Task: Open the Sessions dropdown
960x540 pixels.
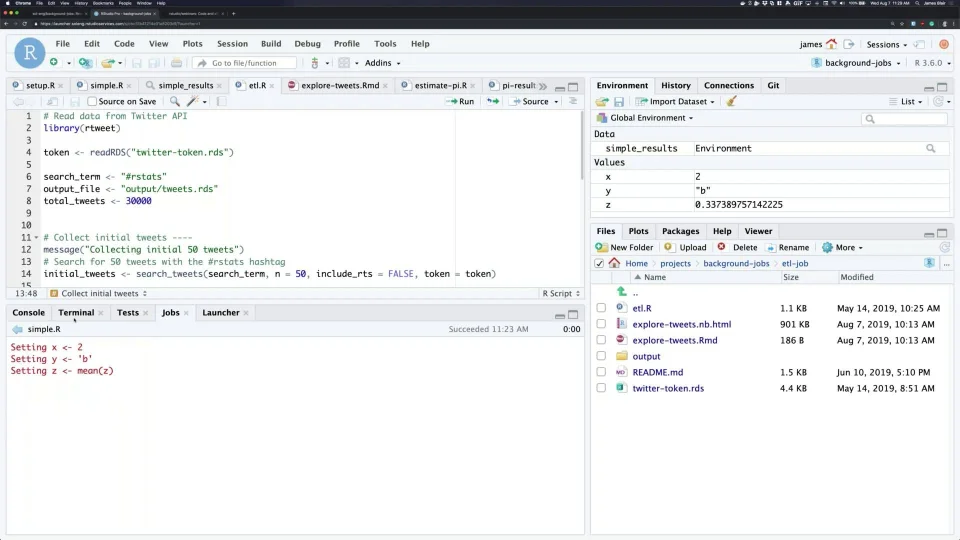Action: tap(887, 45)
